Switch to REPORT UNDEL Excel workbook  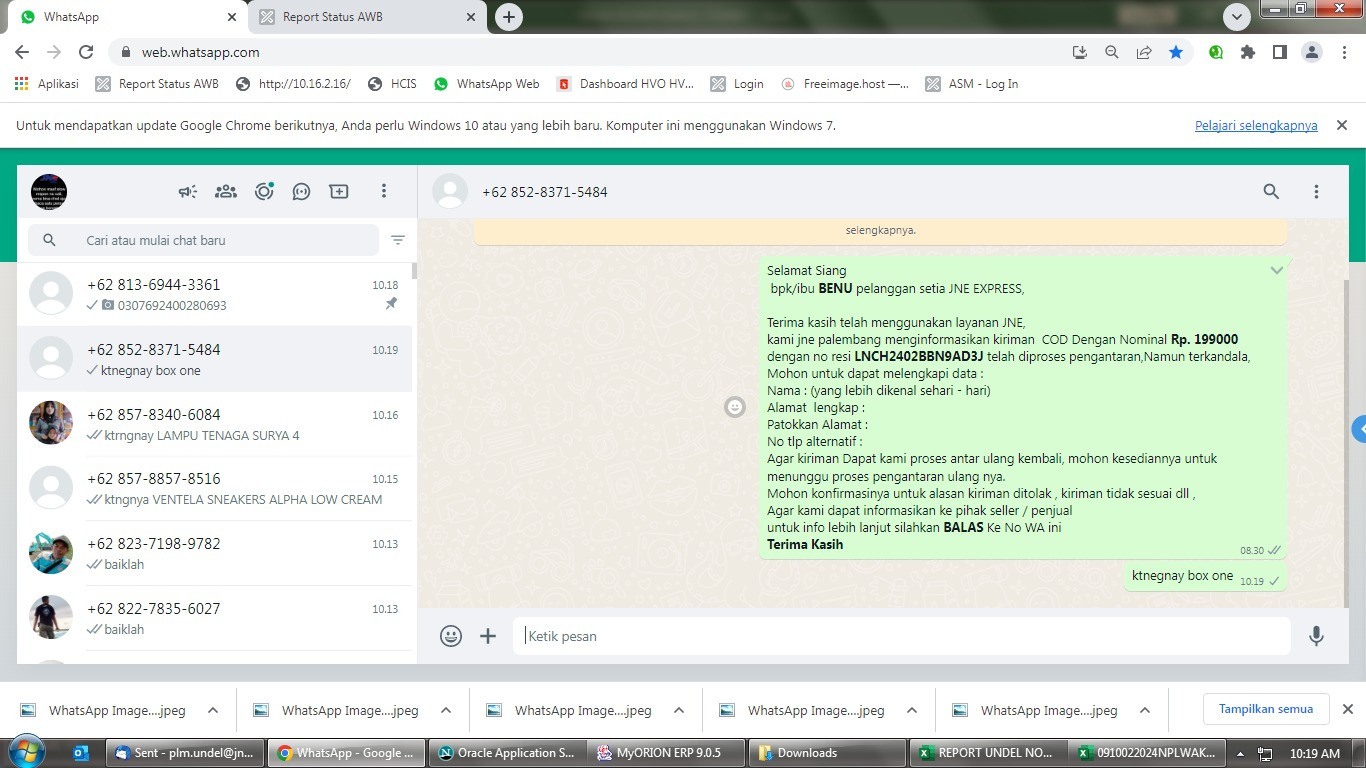pos(987,753)
